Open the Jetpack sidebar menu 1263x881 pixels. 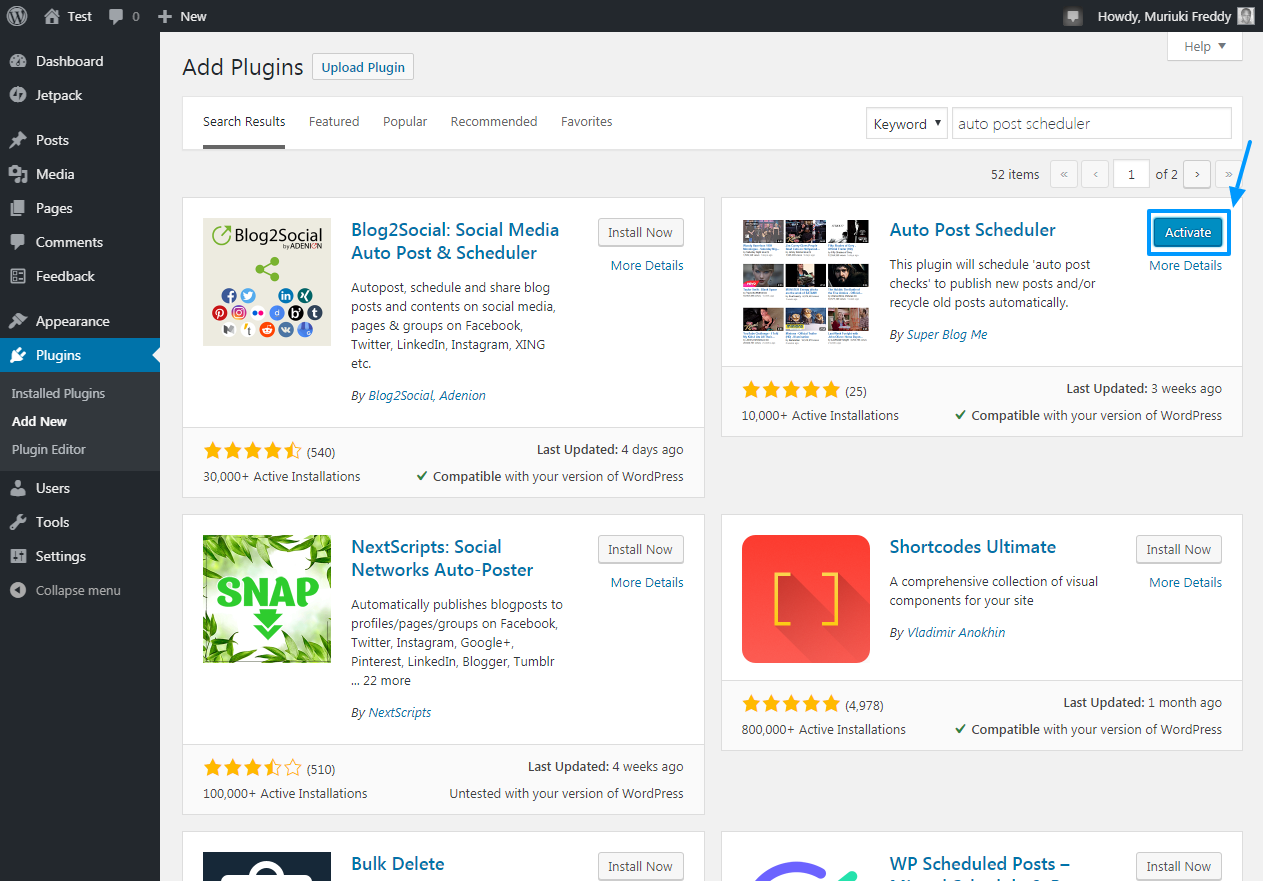pyautogui.click(x=80, y=95)
